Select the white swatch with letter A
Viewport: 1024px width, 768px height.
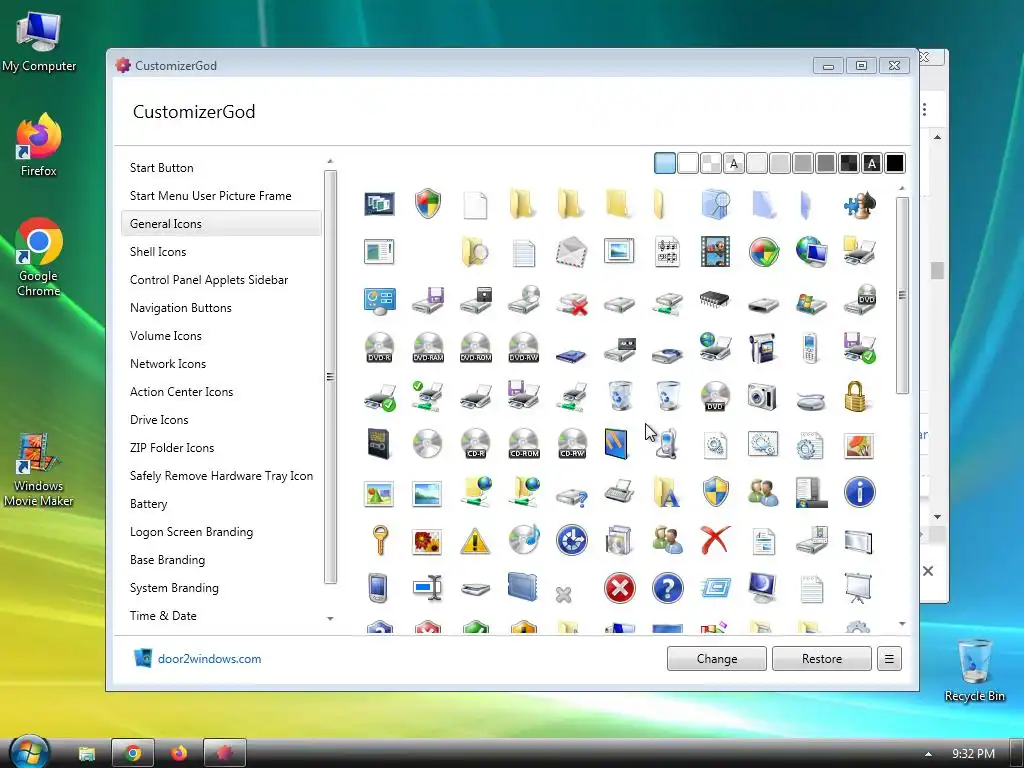click(734, 163)
